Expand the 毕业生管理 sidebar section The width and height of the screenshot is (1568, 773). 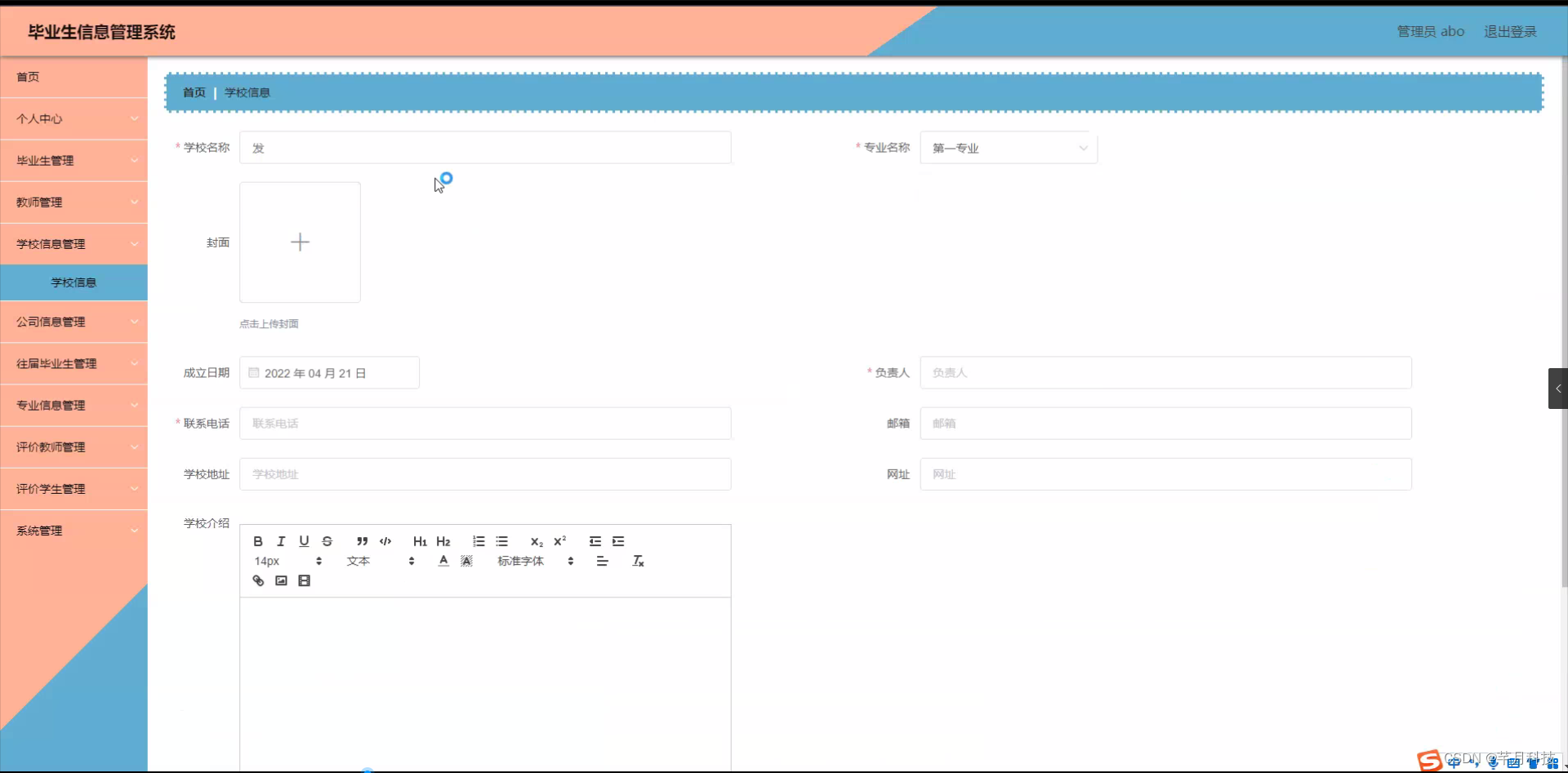73,160
